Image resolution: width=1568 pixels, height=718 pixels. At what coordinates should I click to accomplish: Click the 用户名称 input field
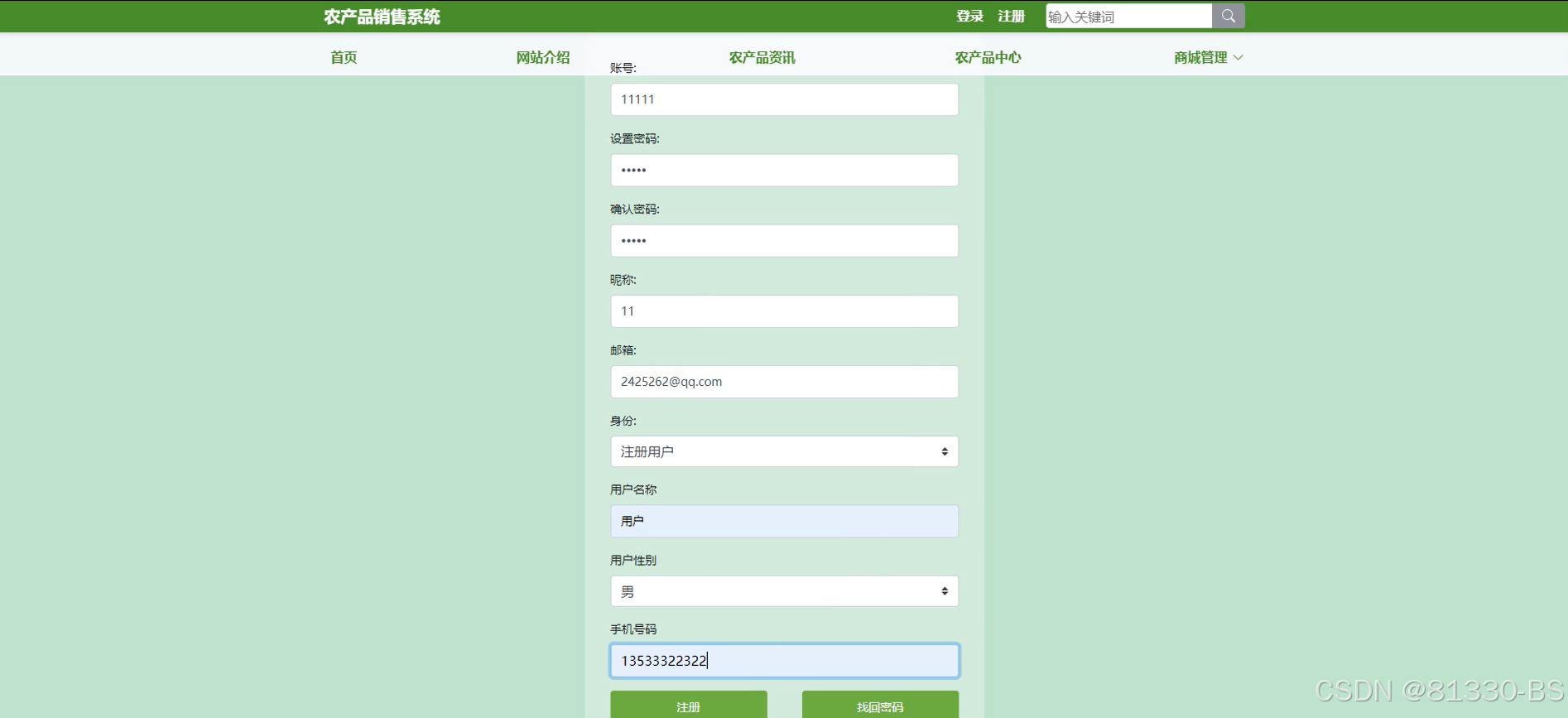784,521
